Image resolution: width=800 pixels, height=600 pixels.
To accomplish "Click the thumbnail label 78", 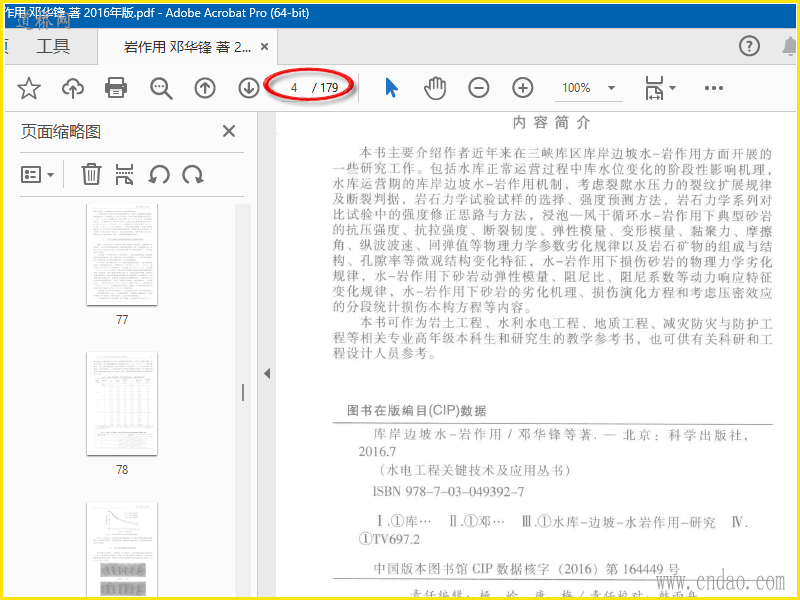I will (122, 469).
